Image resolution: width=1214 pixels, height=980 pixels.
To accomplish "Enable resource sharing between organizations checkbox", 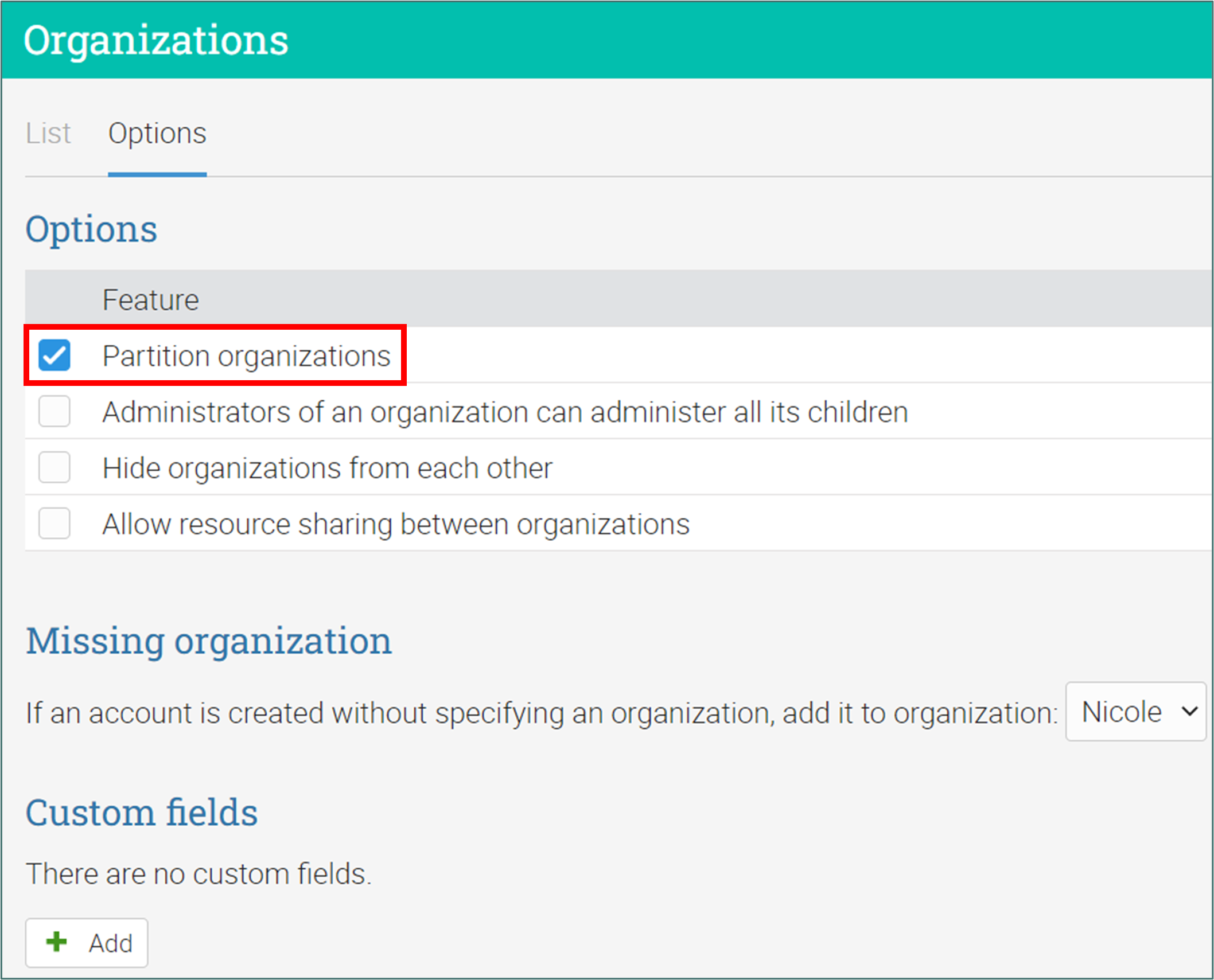I will click(x=55, y=523).
